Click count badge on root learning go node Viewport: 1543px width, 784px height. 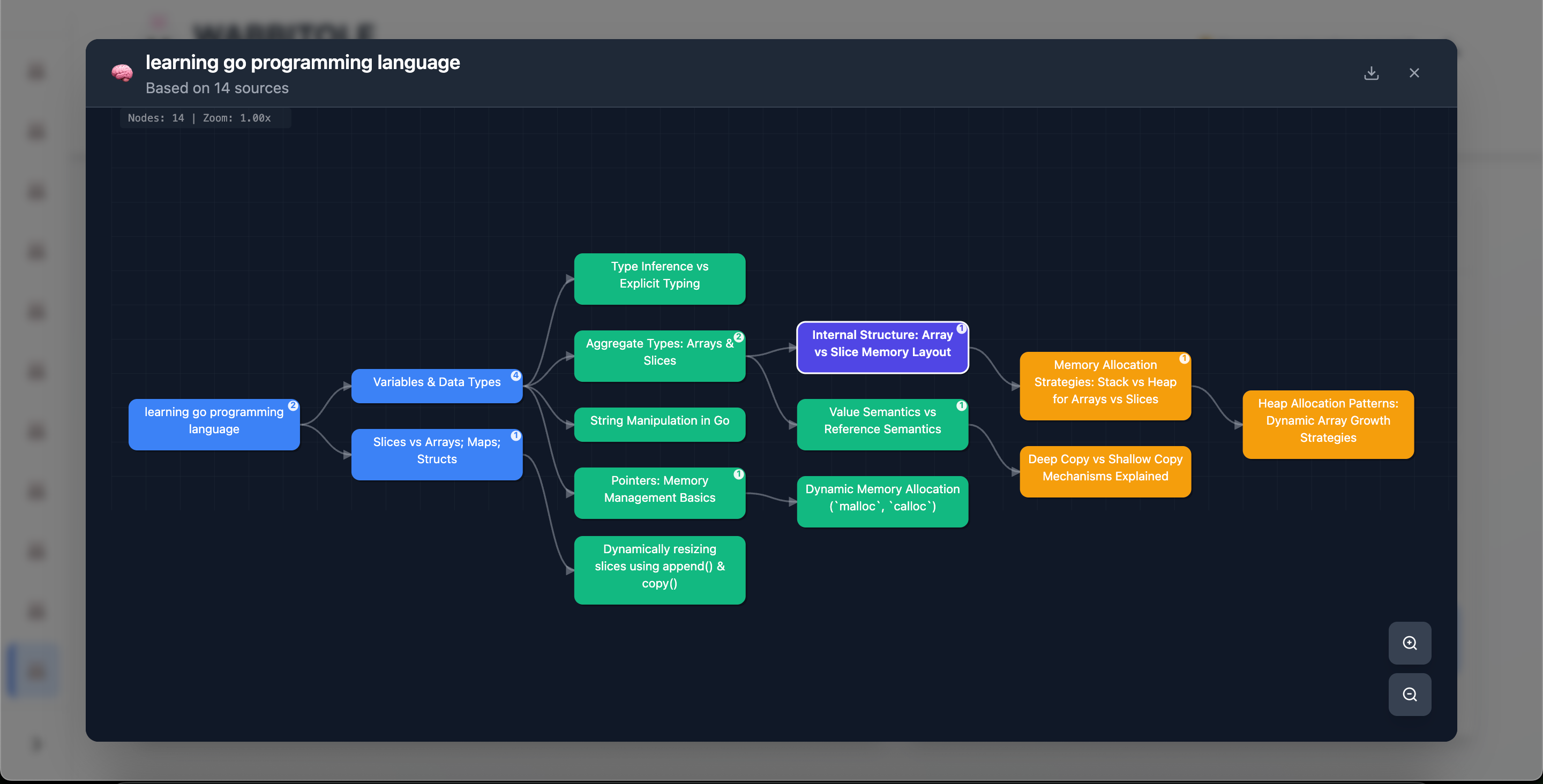pos(293,406)
